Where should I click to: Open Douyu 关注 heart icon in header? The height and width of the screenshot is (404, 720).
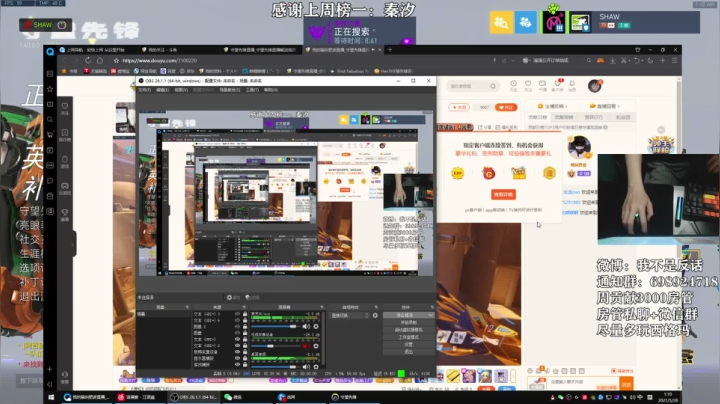[x=528, y=84]
